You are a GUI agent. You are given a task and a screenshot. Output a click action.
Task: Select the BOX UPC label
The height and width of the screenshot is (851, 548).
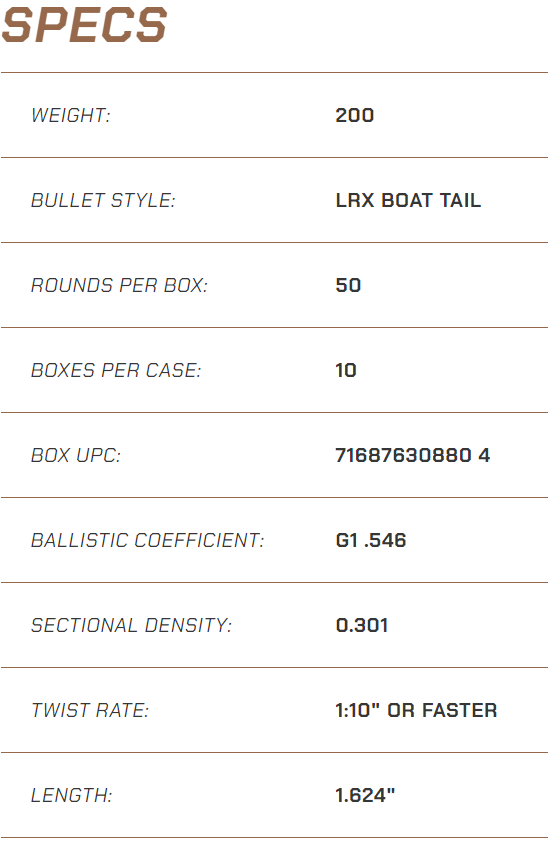[75, 455]
